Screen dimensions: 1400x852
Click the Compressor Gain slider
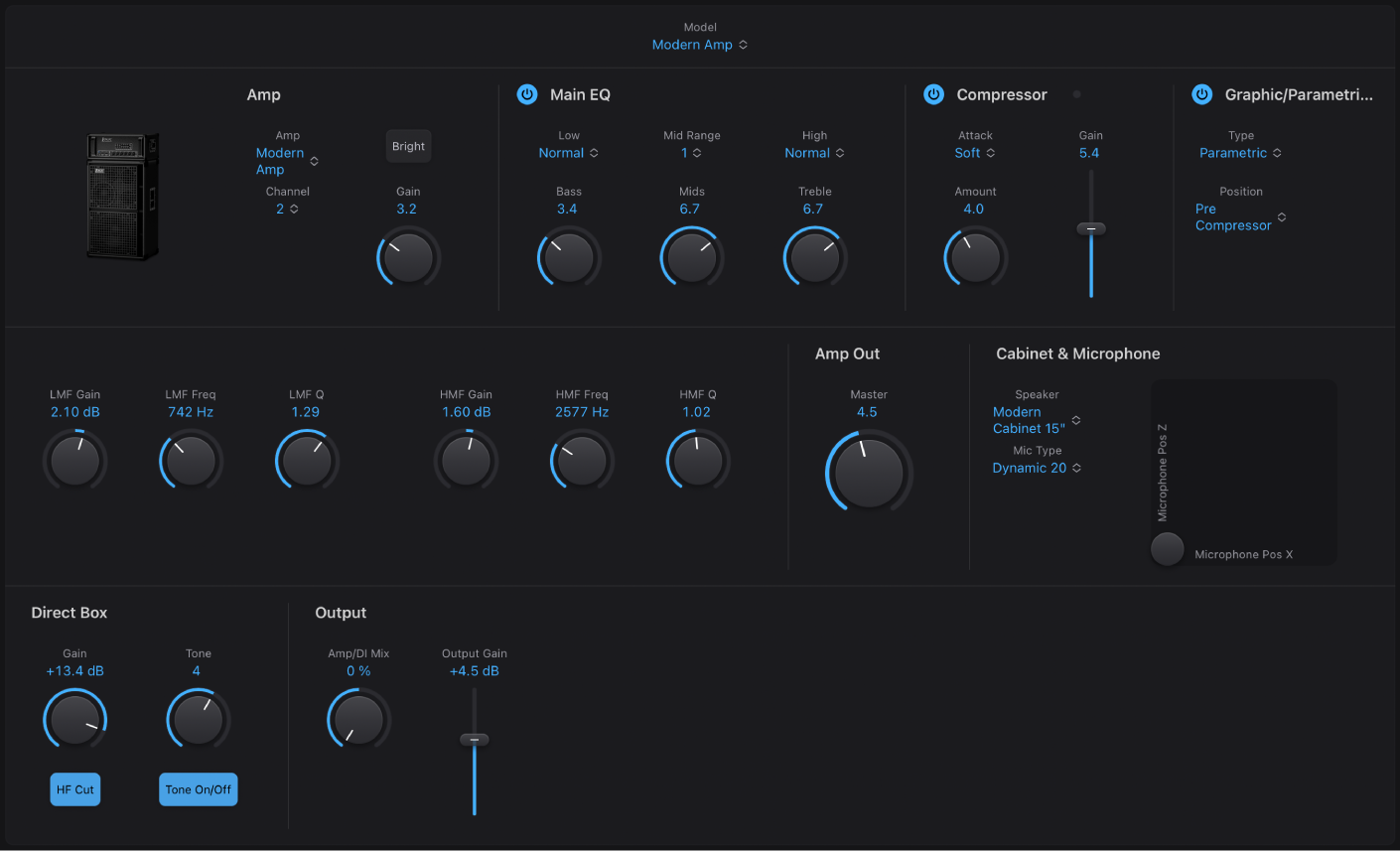coord(1089,228)
